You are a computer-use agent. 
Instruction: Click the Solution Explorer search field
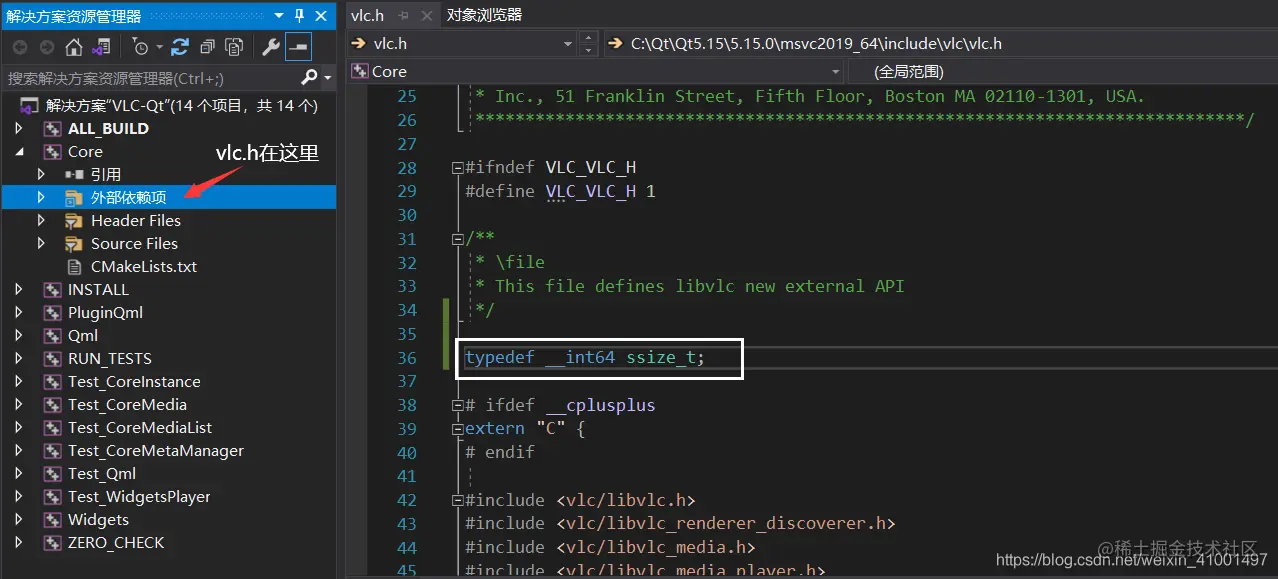pyautogui.click(x=150, y=77)
